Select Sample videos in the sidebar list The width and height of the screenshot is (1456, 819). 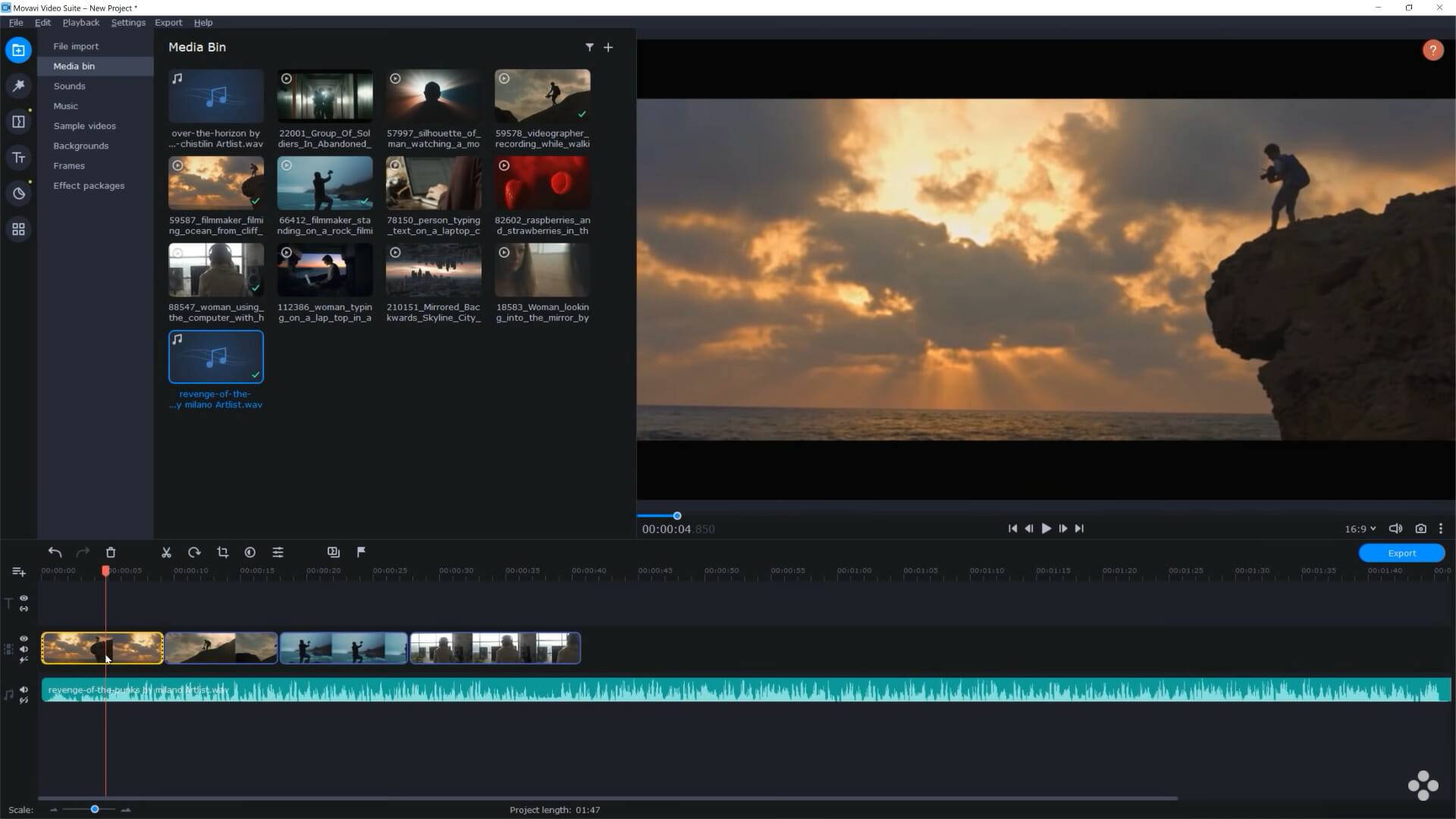click(x=84, y=126)
